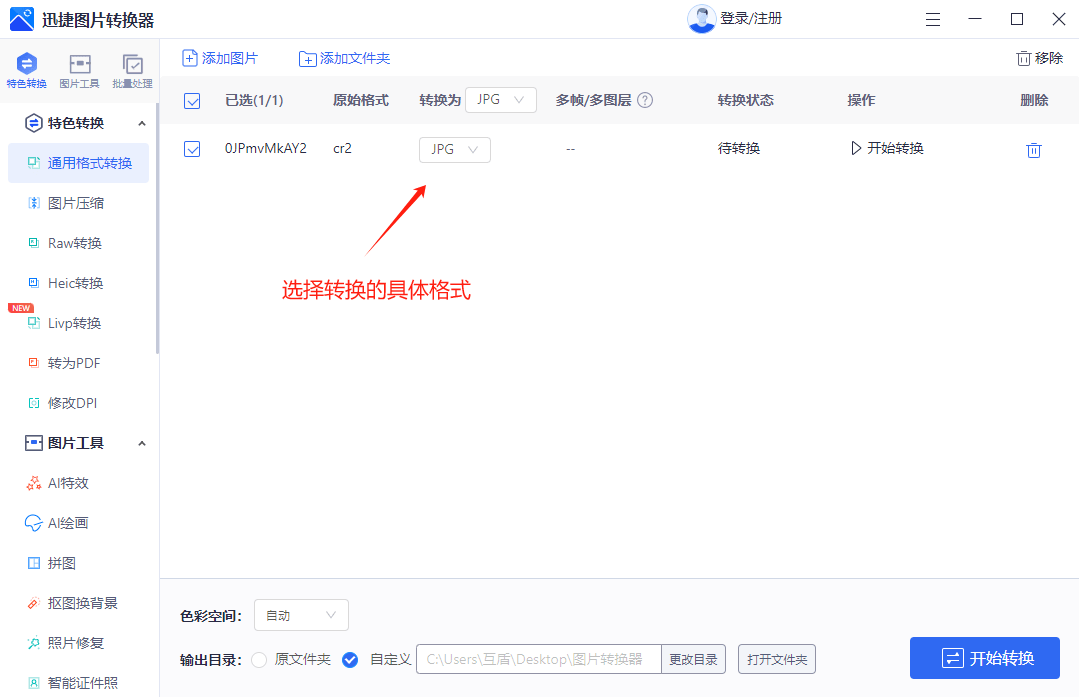Open the 色彩空间 dropdown showing 自动

pos(300,615)
